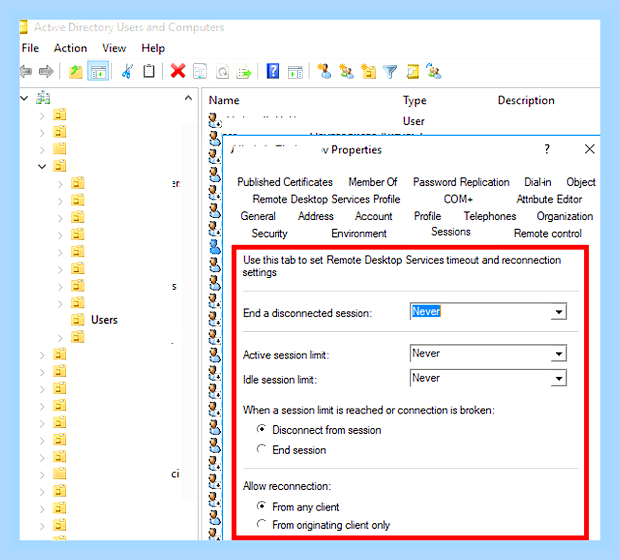Select the highlighted blue user icon in list
This screenshot has height=560, width=620.
pyautogui.click(x=215, y=247)
